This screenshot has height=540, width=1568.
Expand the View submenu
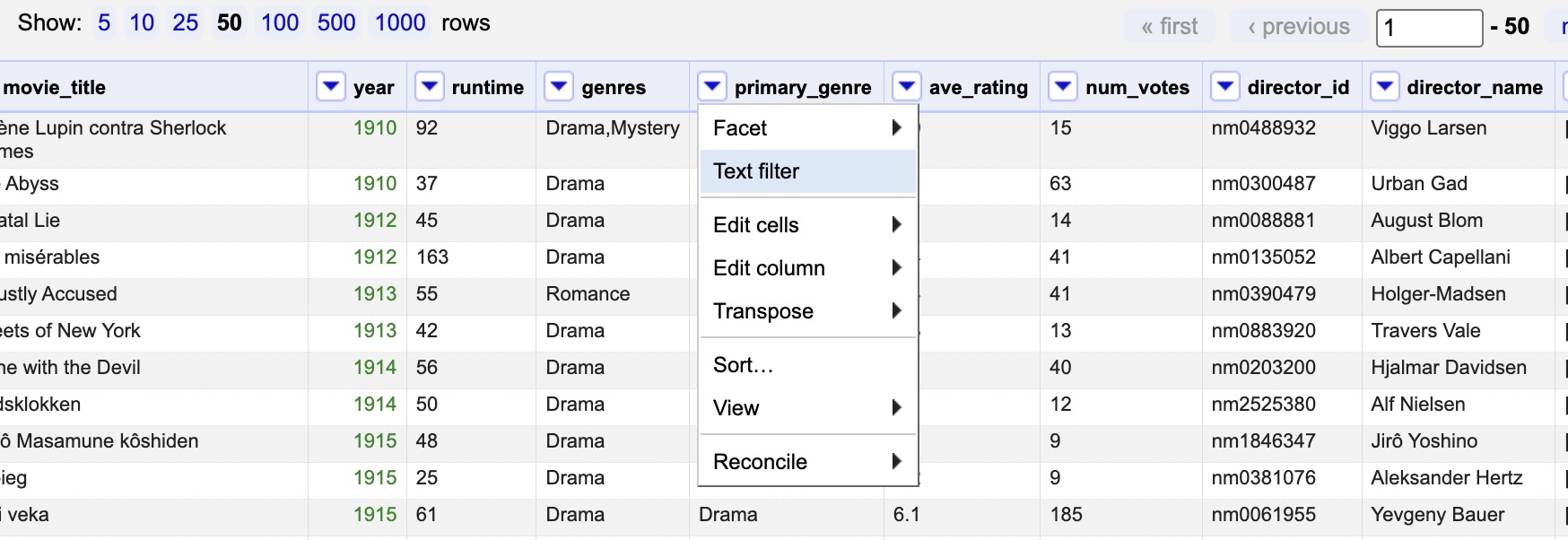coord(807,408)
